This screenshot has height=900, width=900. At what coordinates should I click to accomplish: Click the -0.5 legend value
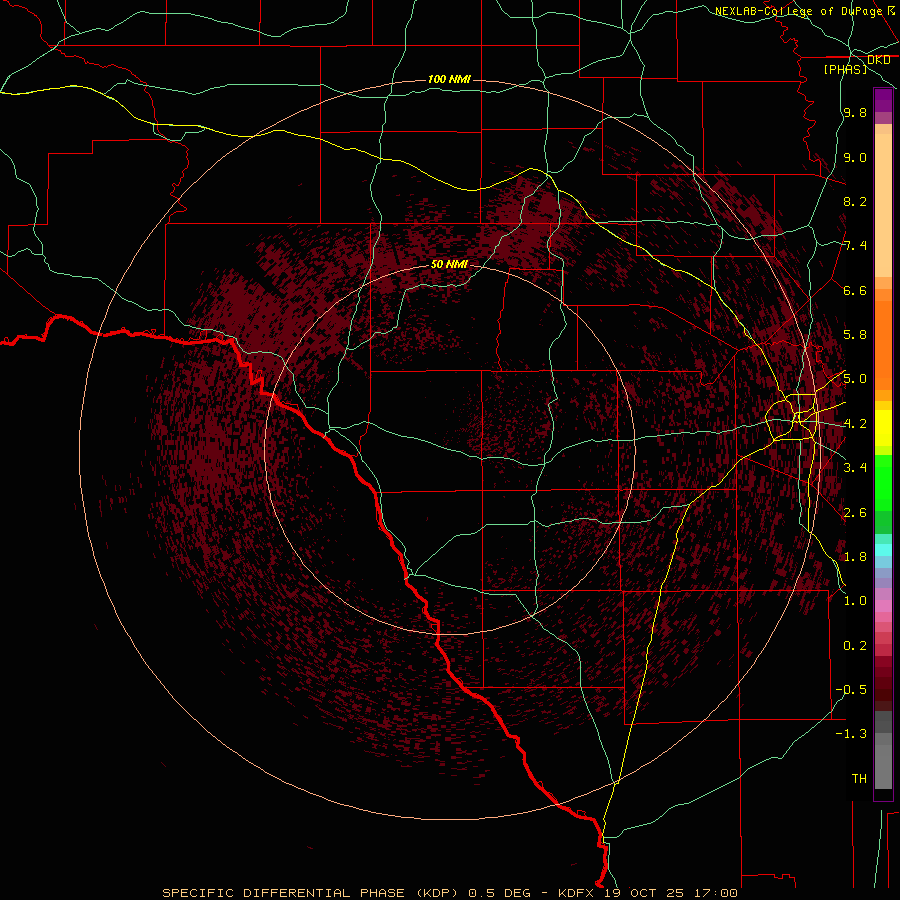tap(852, 690)
